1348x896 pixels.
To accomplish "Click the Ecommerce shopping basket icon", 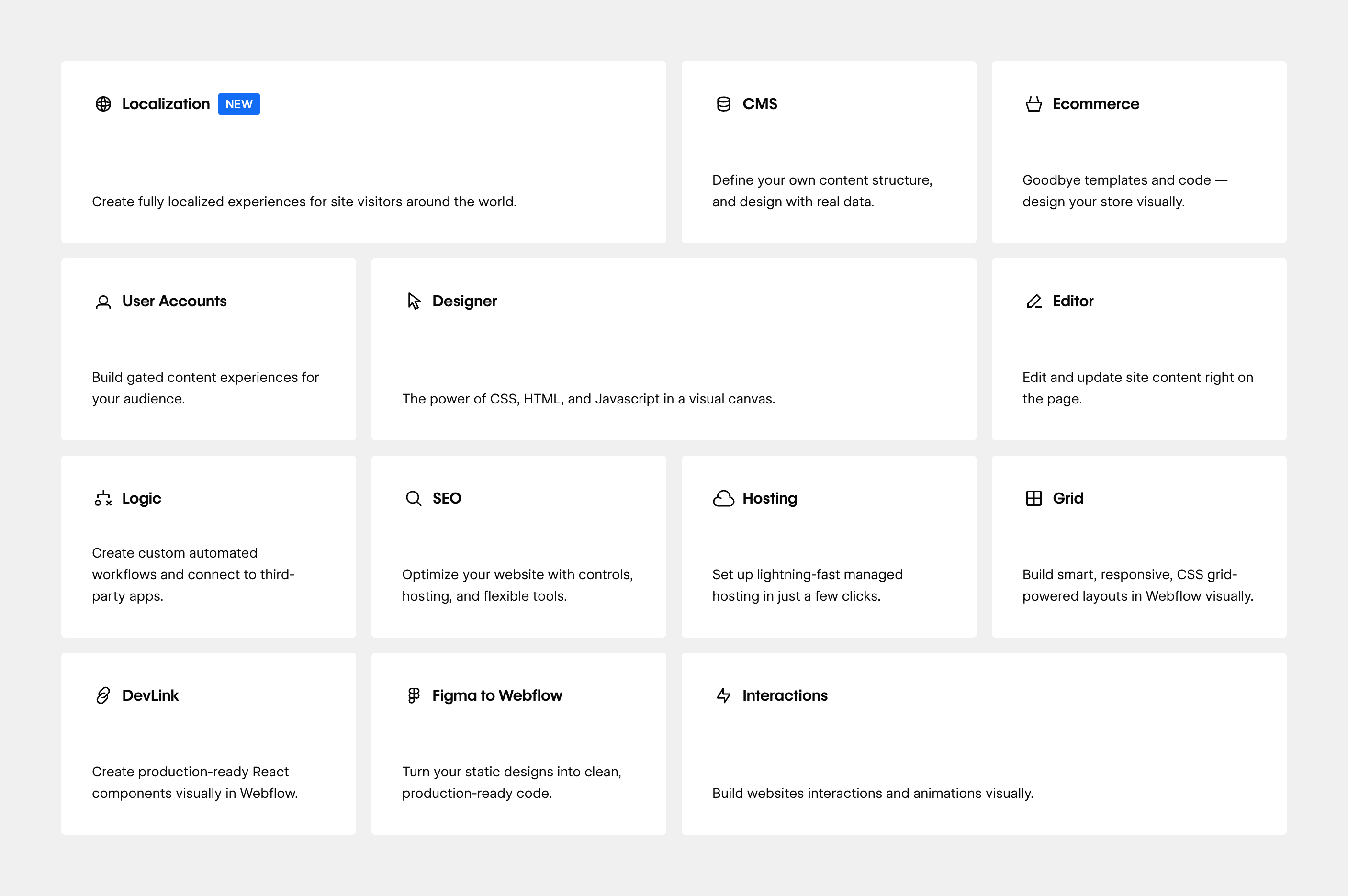I will (1033, 104).
